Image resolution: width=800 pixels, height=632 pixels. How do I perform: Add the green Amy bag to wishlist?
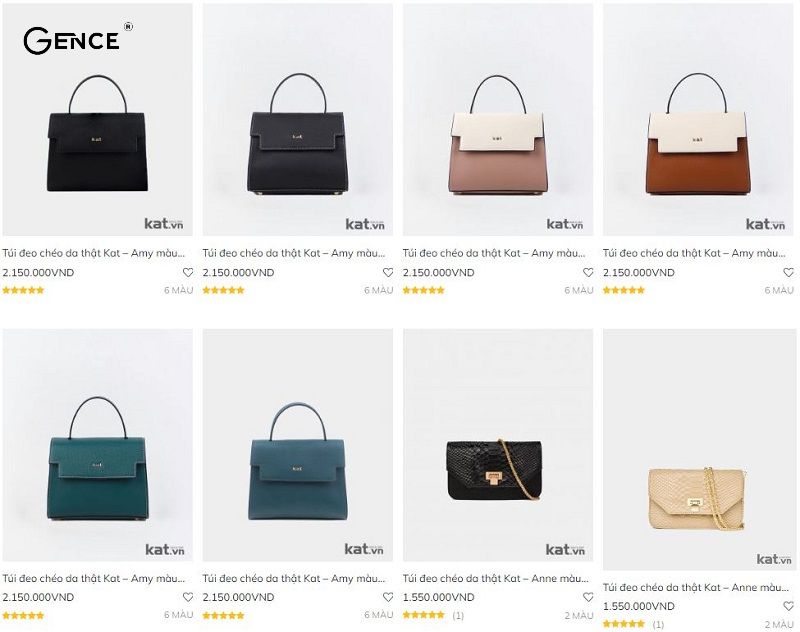point(188,597)
